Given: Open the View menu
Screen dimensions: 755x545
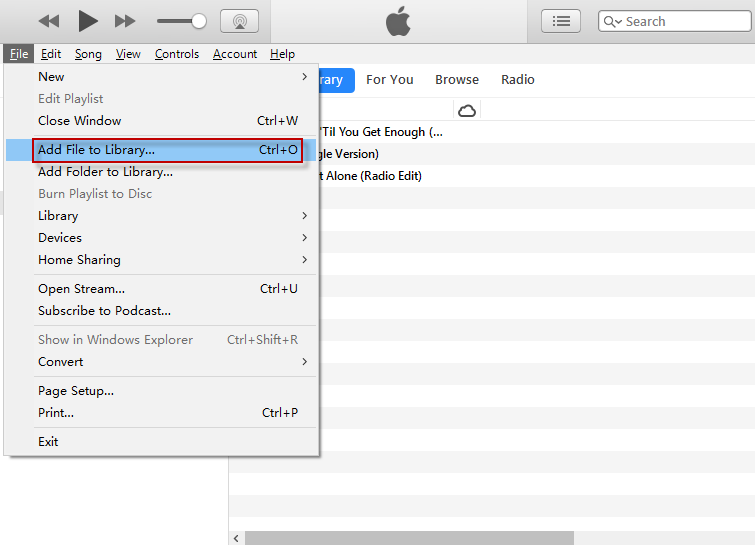Looking at the screenshot, I should [x=128, y=54].
